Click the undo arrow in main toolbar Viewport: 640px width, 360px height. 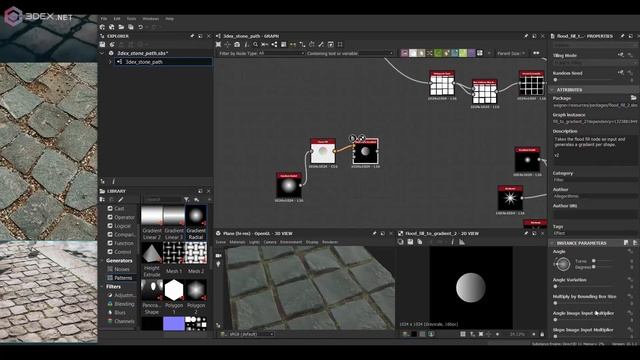pos(140,27)
